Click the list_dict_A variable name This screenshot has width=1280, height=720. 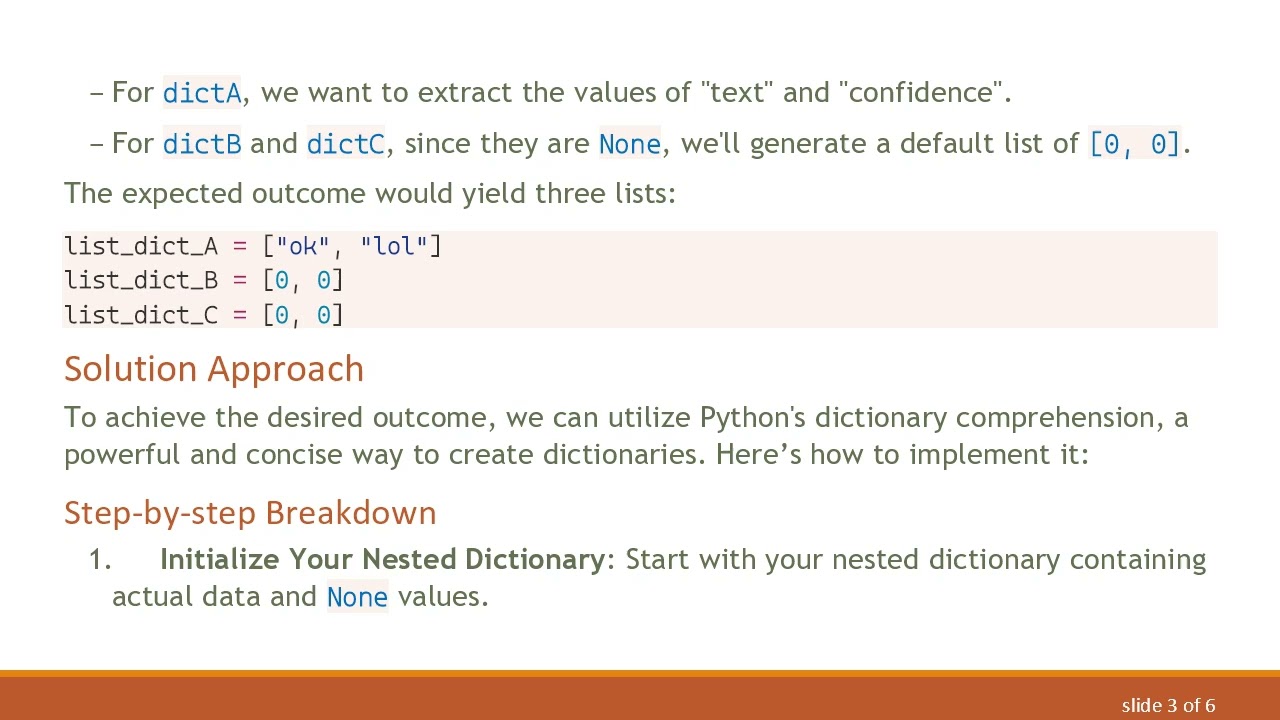140,246
